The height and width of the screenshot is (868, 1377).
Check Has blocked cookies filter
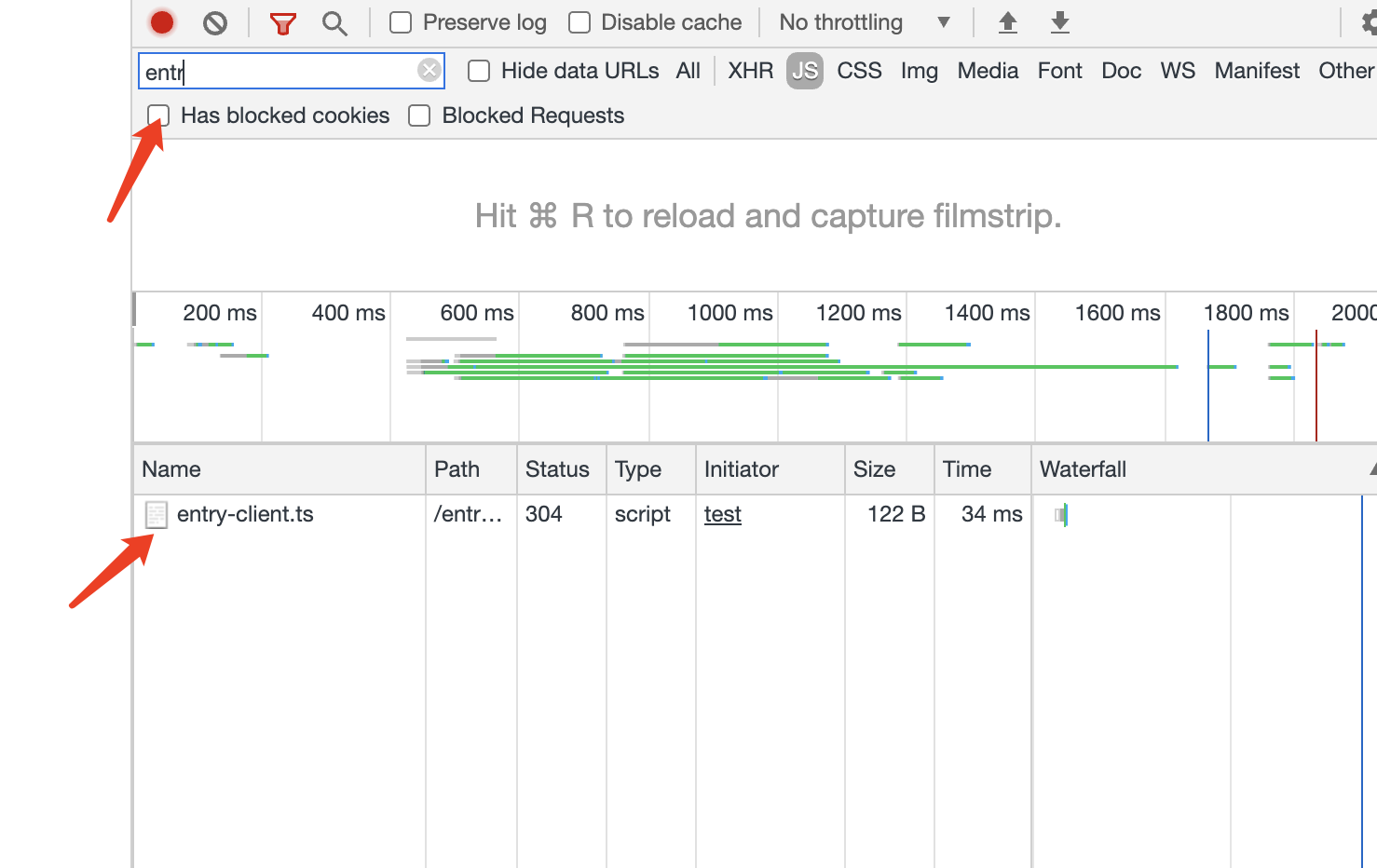coord(157,115)
